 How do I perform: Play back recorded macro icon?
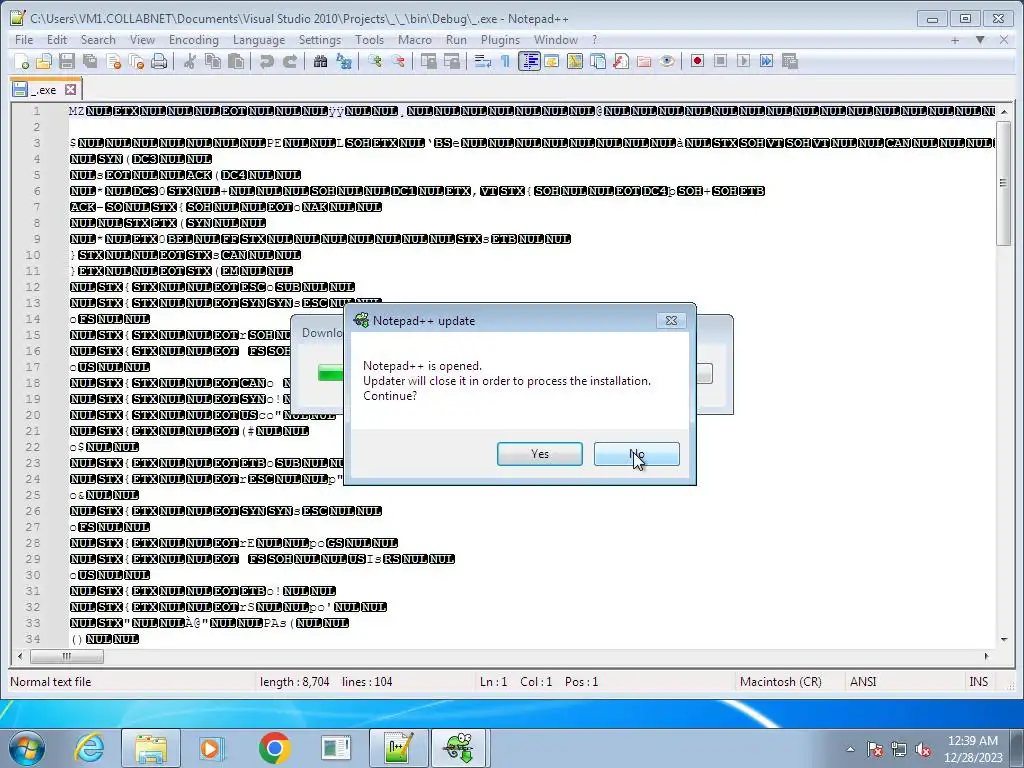click(x=743, y=61)
